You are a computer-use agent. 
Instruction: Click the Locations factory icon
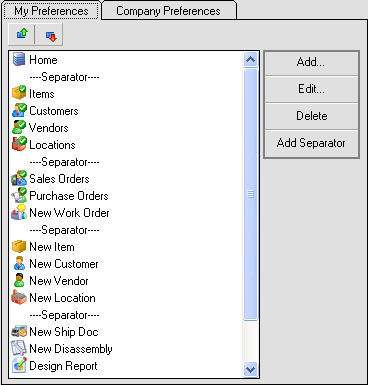(19, 144)
